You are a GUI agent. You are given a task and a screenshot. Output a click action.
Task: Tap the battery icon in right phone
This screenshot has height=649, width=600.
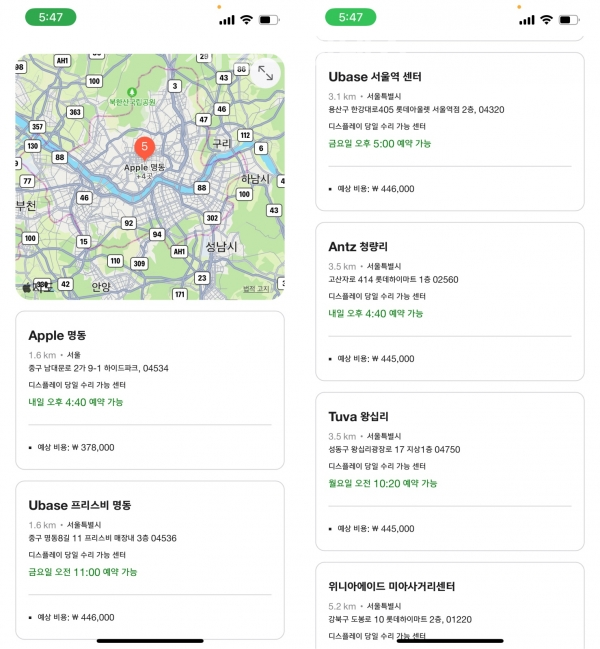(x=569, y=19)
